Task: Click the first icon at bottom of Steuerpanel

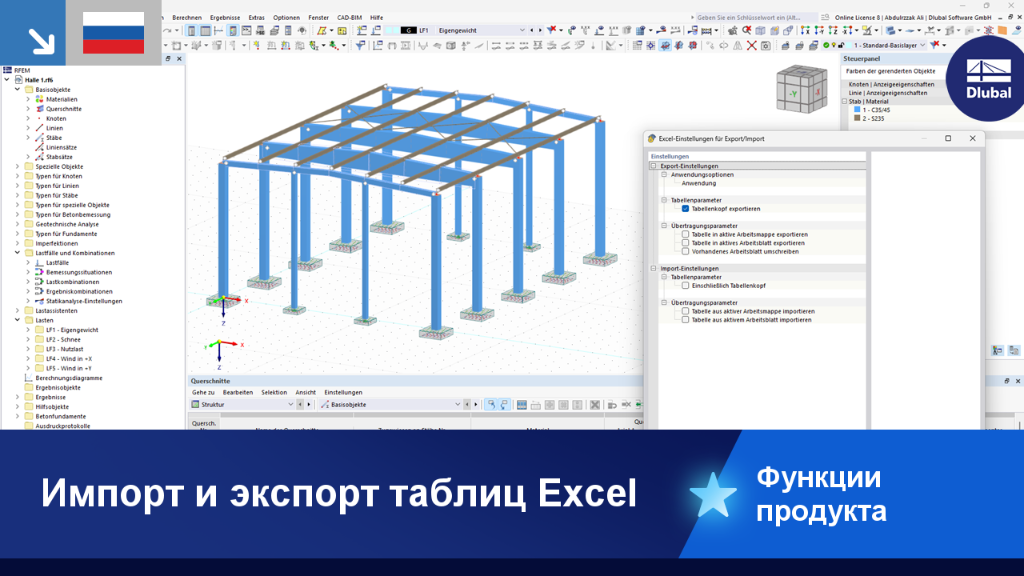Action: click(997, 351)
